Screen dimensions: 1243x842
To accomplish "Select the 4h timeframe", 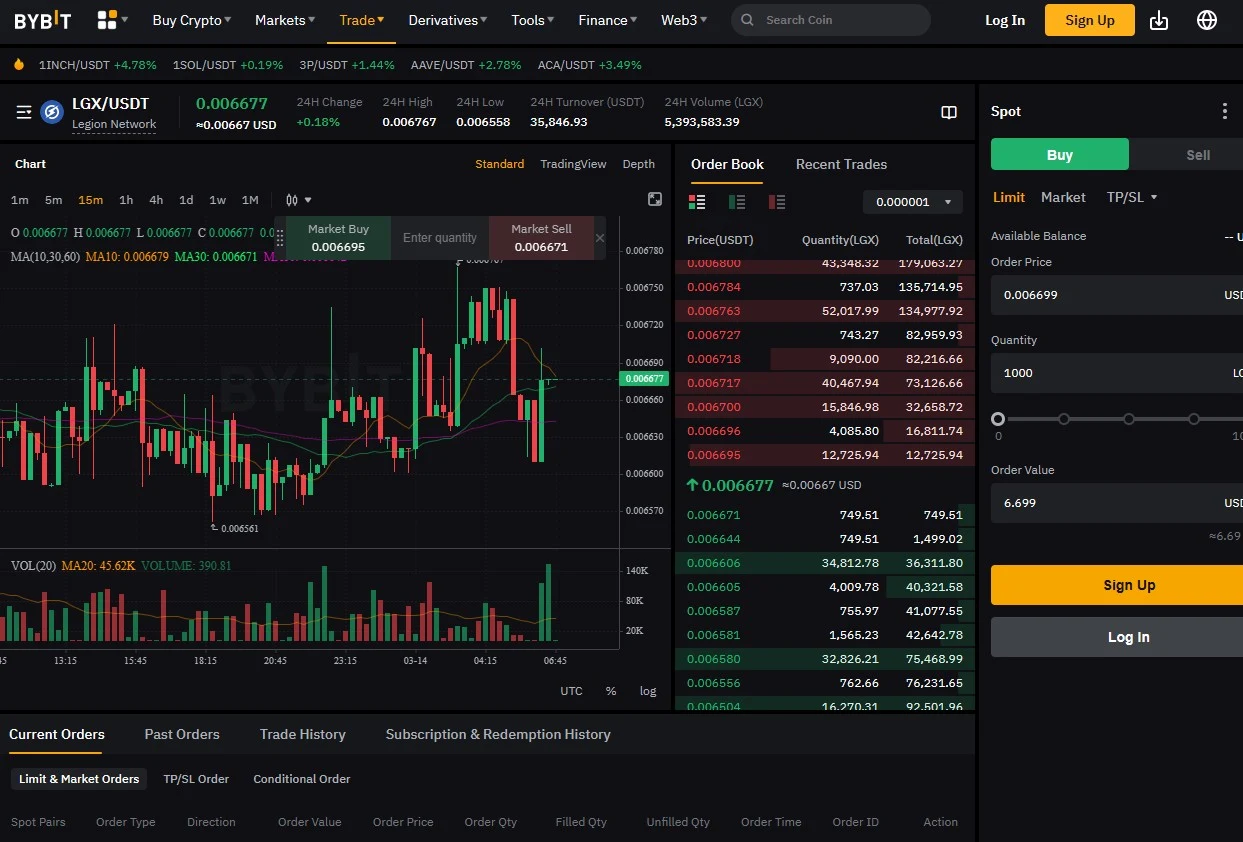I will pos(156,200).
